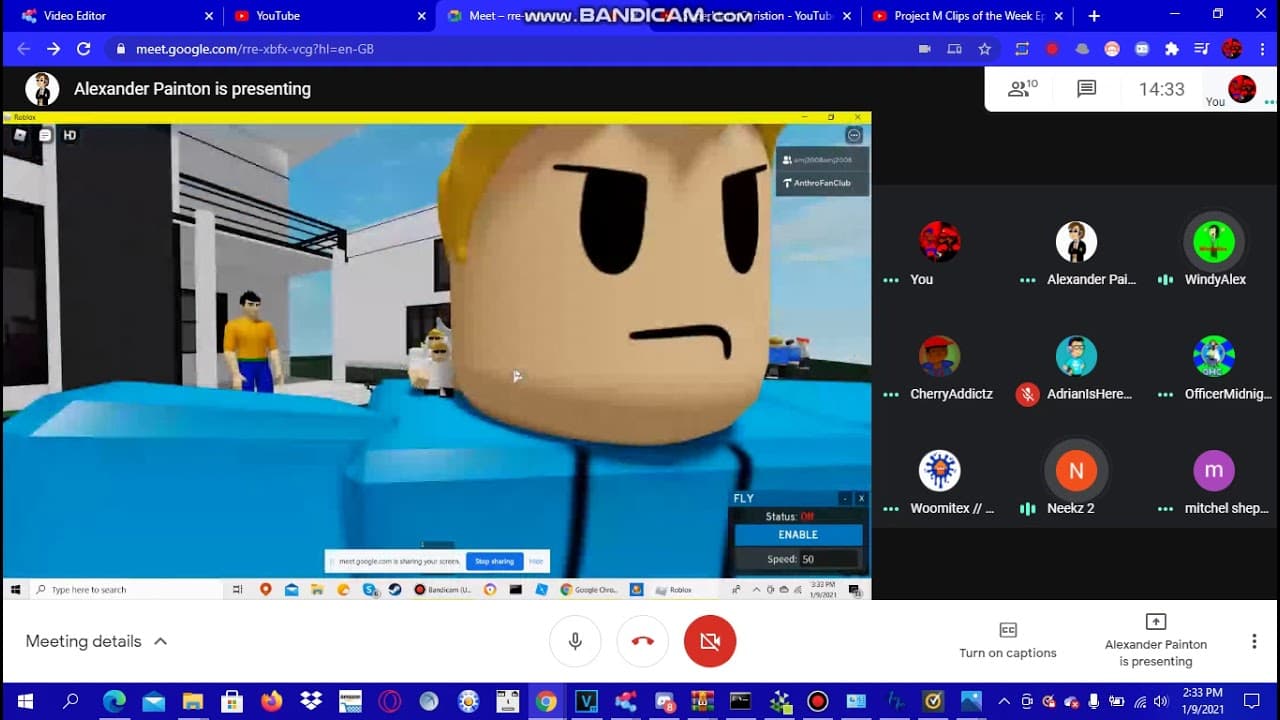This screenshot has width=1280, height=720.
Task: Leave the call with the red hang-up button
Action: 643,641
